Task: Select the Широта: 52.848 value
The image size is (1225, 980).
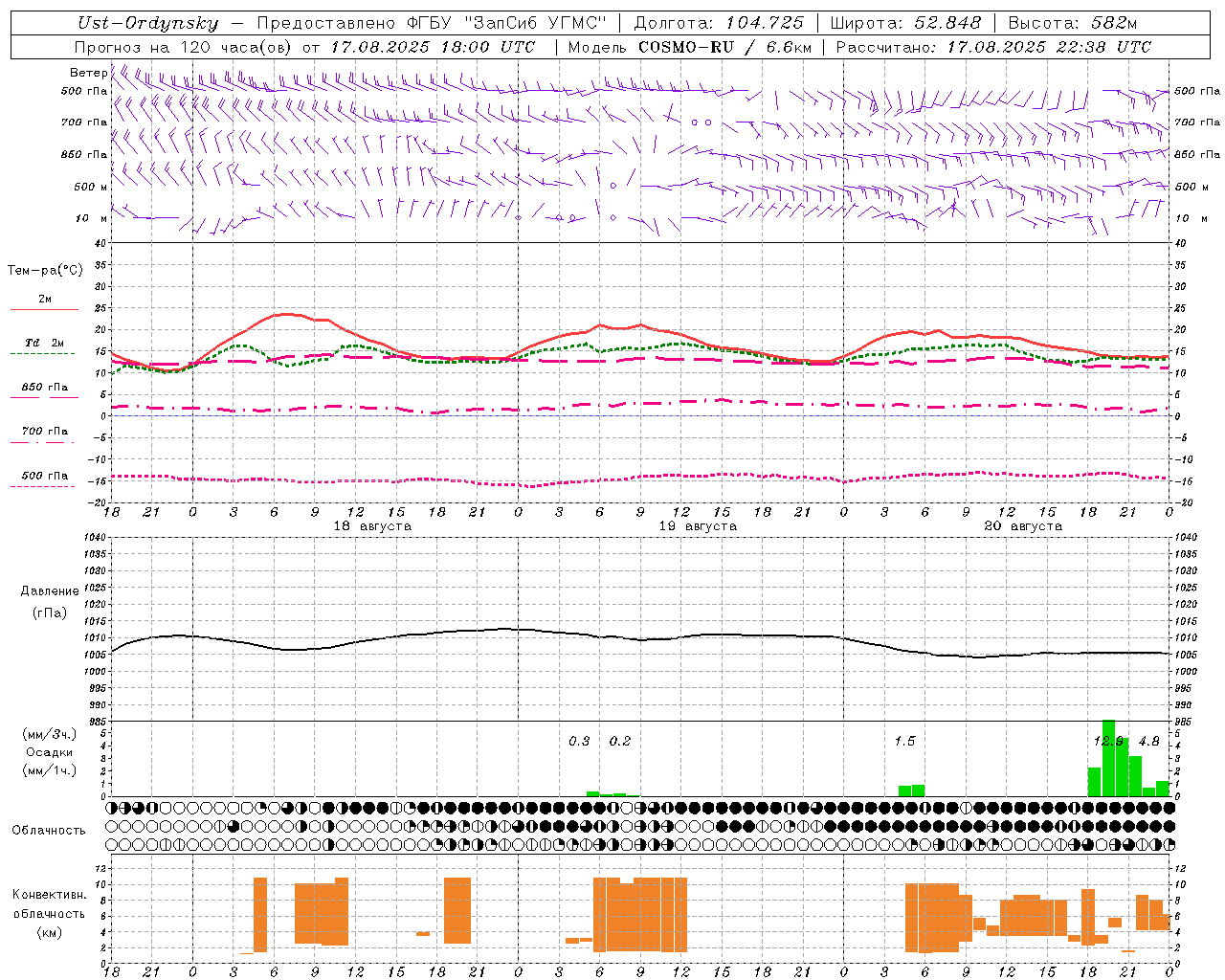Action: [905, 23]
